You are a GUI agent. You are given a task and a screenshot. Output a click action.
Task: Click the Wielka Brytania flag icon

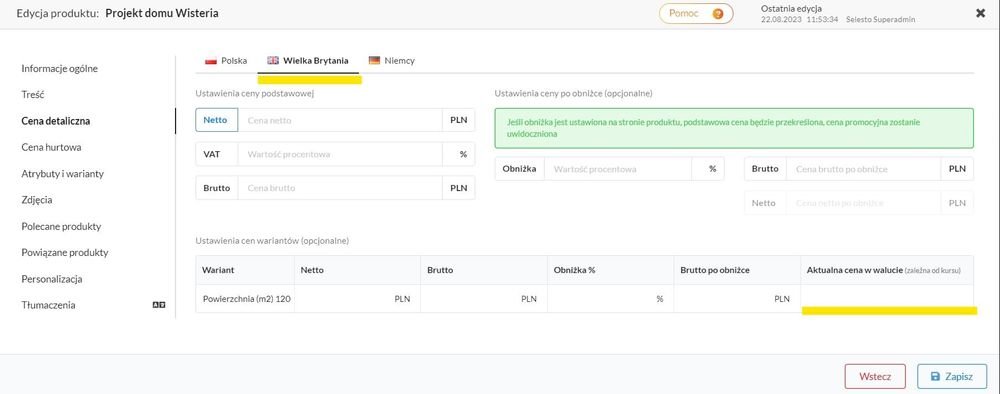click(x=273, y=61)
